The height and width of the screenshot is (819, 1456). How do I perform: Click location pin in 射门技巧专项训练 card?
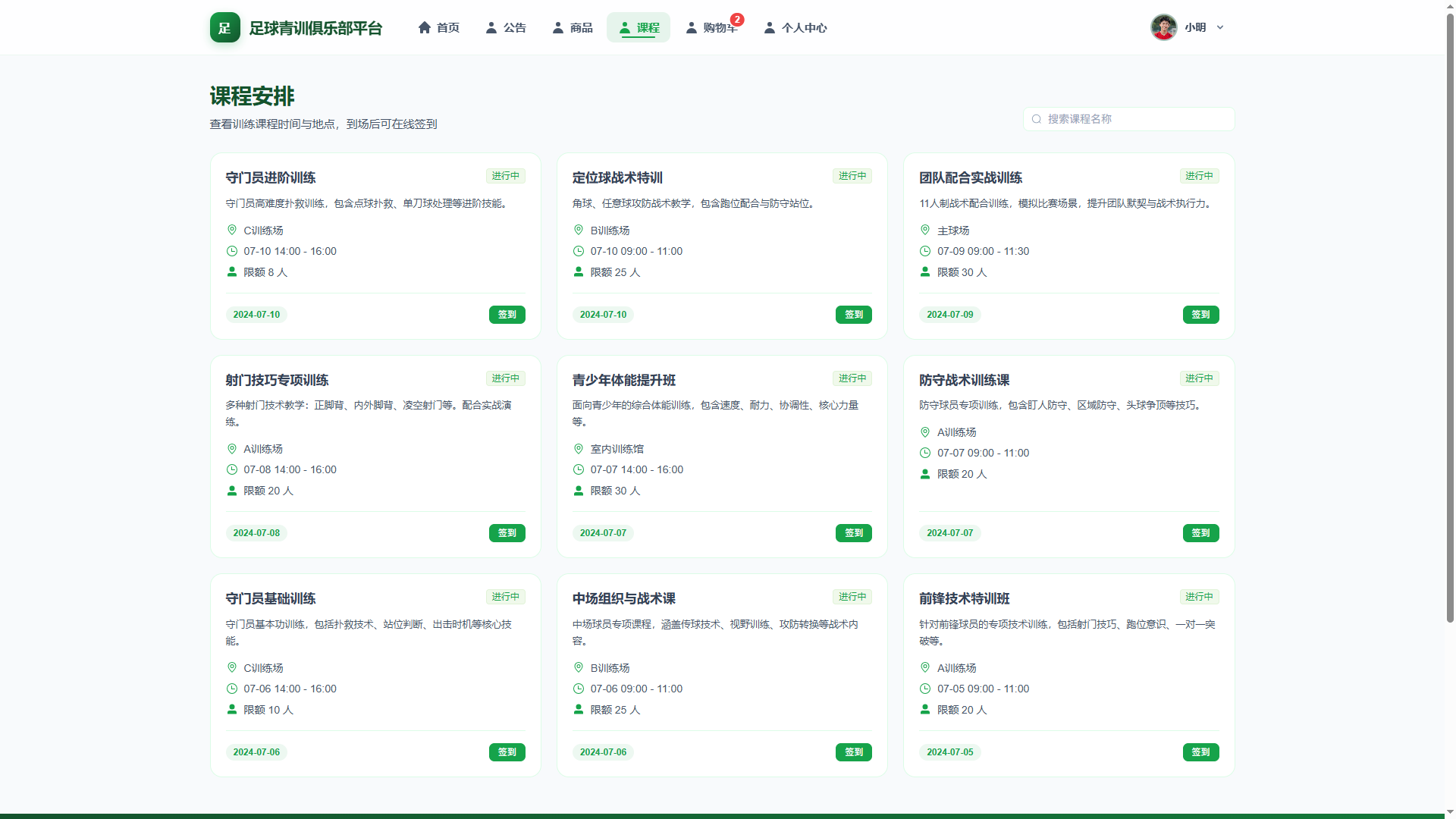(232, 449)
